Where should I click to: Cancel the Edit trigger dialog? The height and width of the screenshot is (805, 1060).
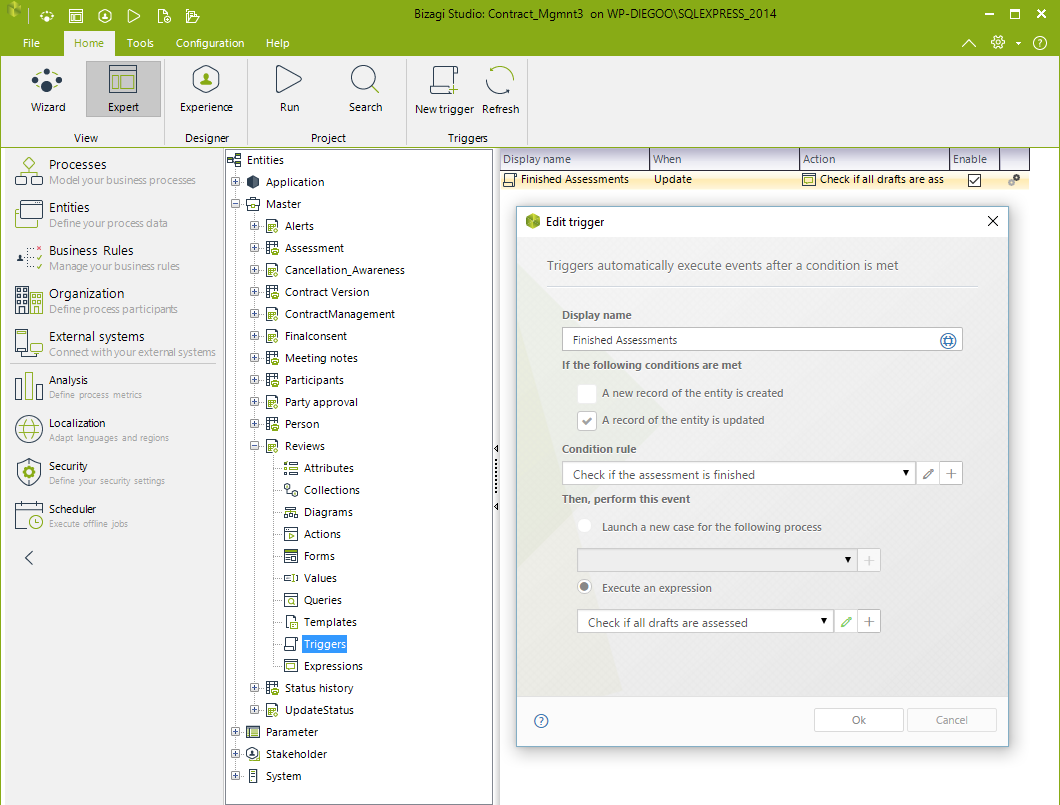tap(951, 720)
